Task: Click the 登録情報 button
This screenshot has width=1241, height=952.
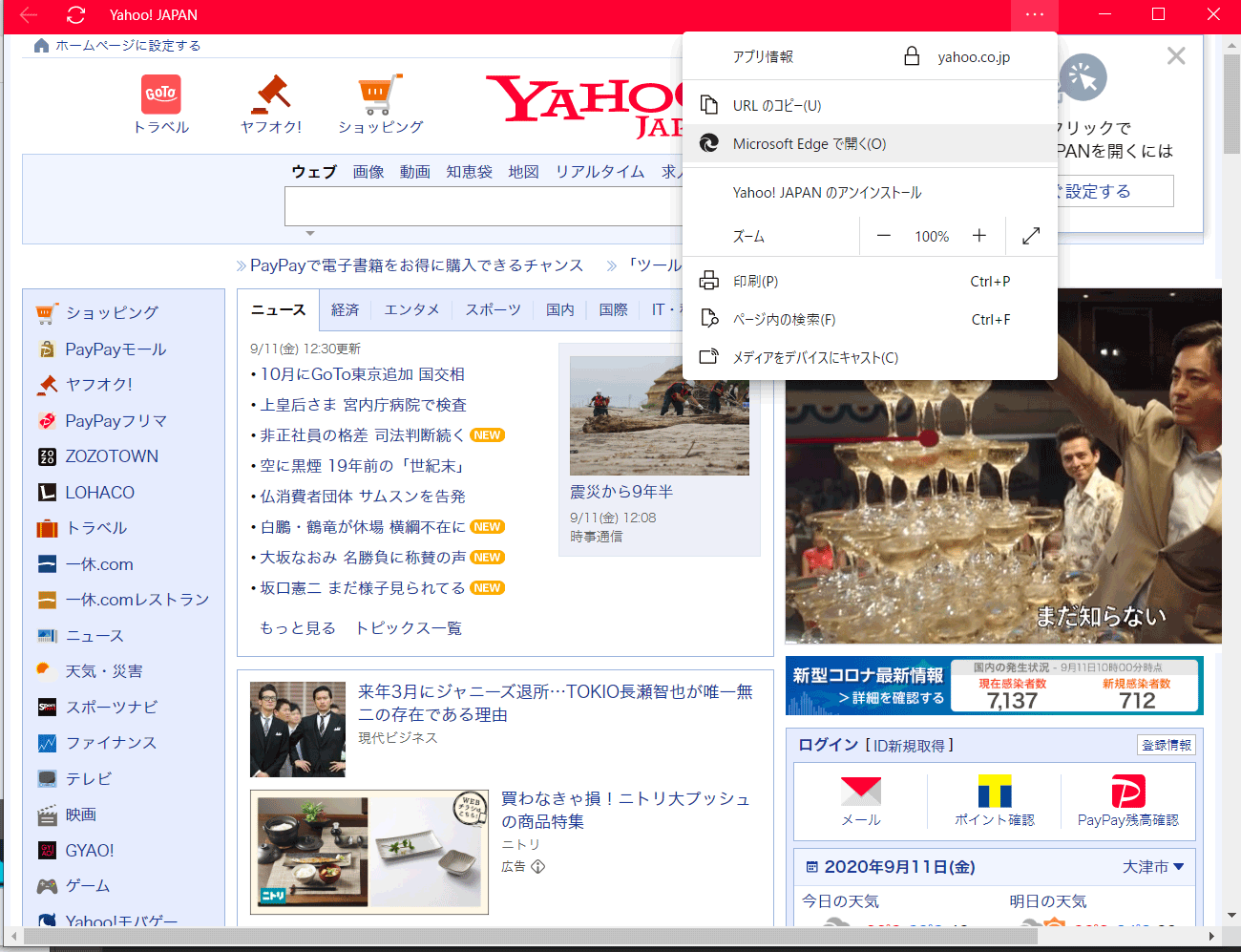Action: click(1167, 745)
